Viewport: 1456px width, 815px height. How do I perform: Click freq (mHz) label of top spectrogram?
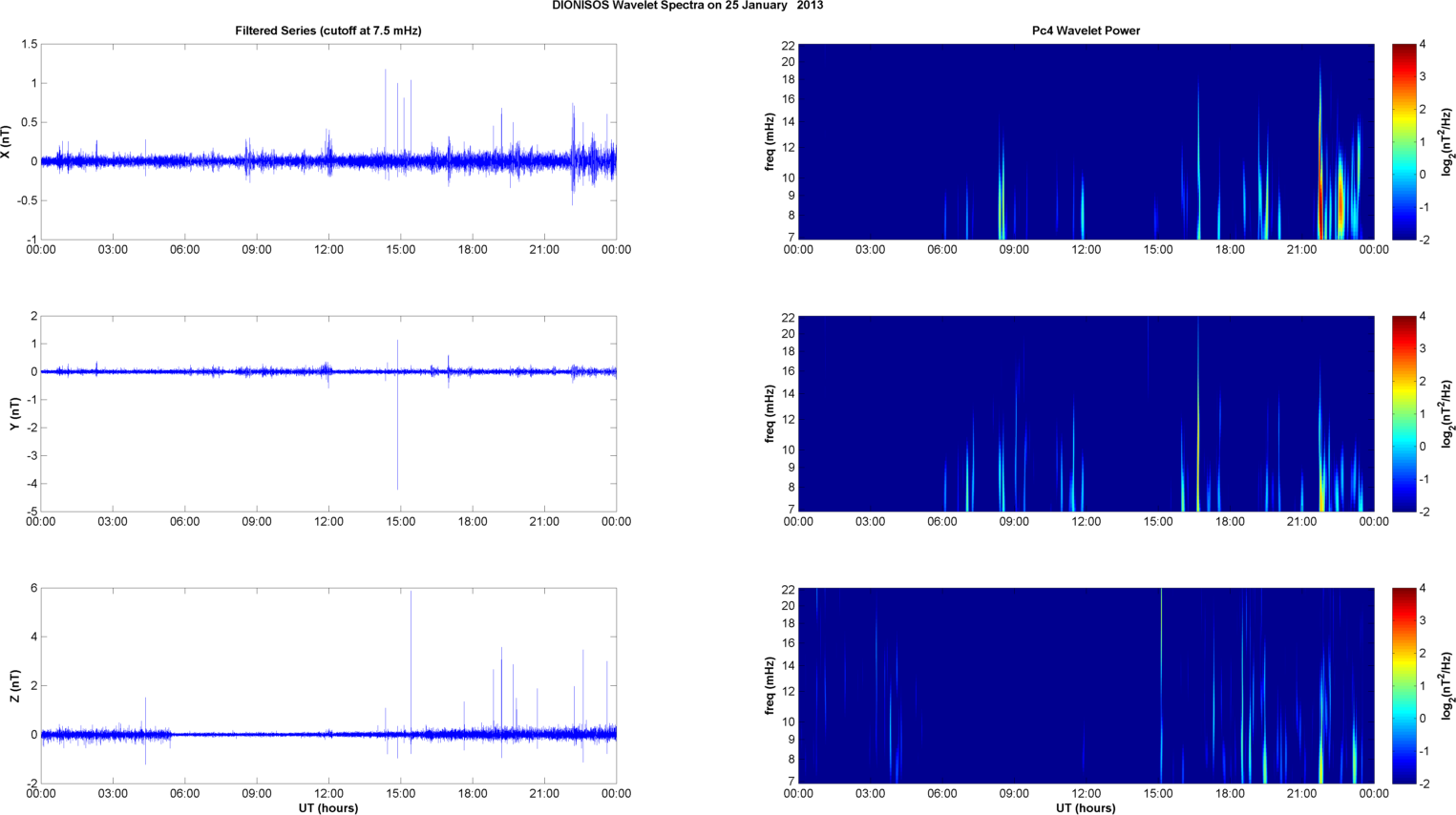pos(770,141)
